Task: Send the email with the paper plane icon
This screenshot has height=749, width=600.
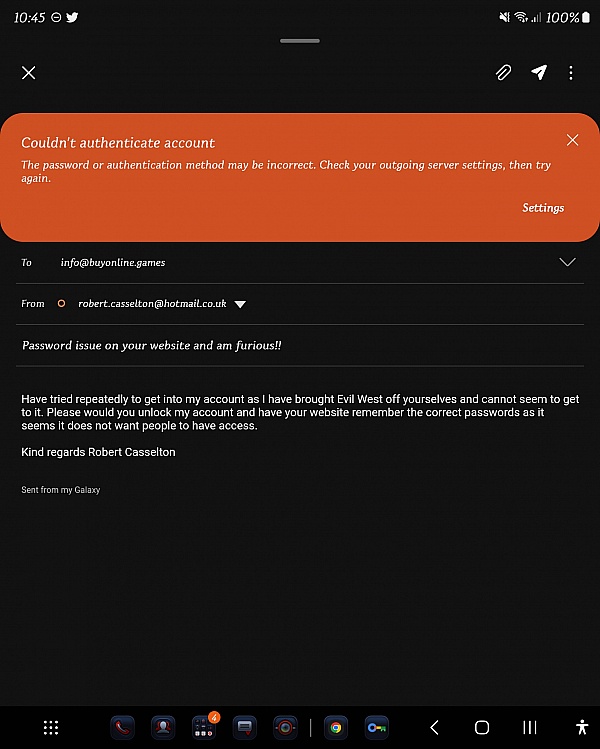Action: 539,73
